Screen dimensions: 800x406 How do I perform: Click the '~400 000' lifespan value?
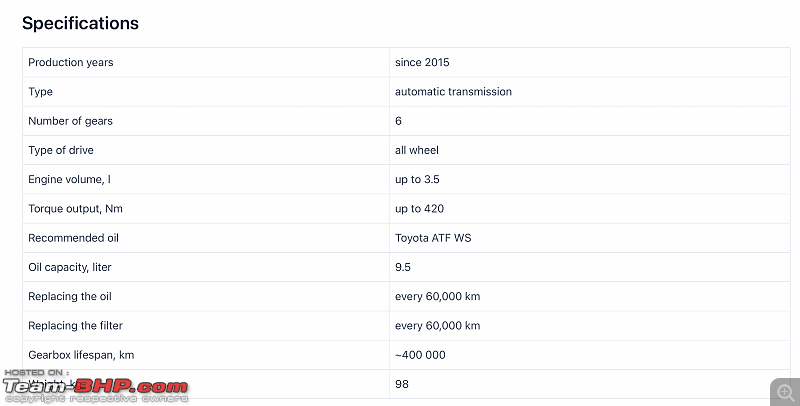[420, 355]
